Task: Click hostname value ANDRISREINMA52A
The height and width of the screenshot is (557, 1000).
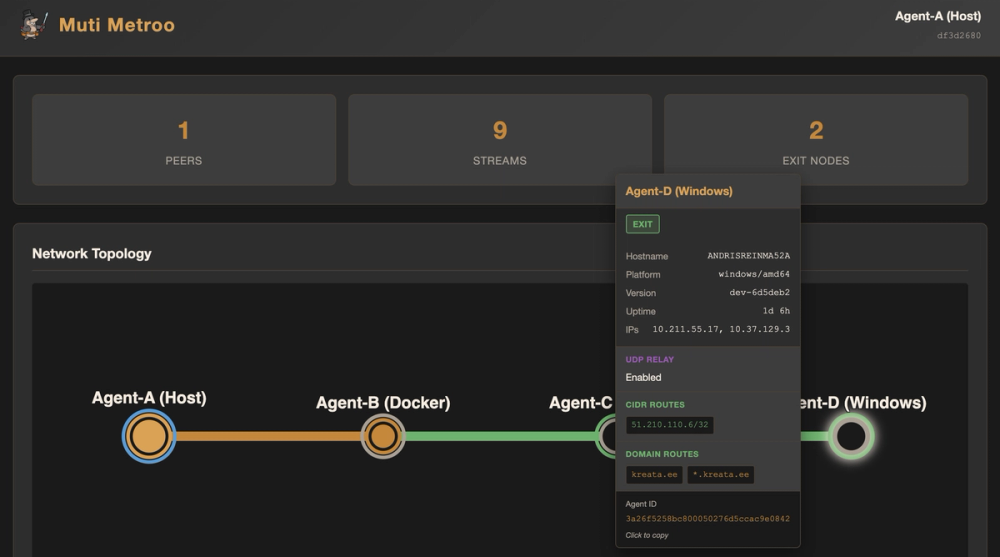Action: [x=748, y=256]
